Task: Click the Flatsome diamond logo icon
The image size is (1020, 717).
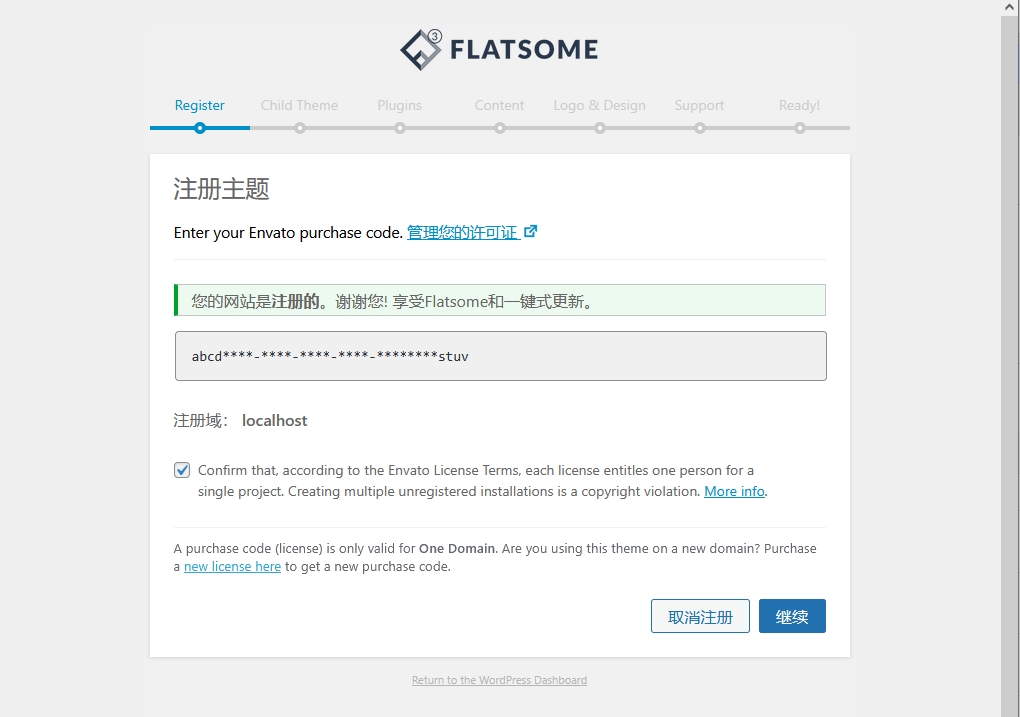Action: click(421, 49)
